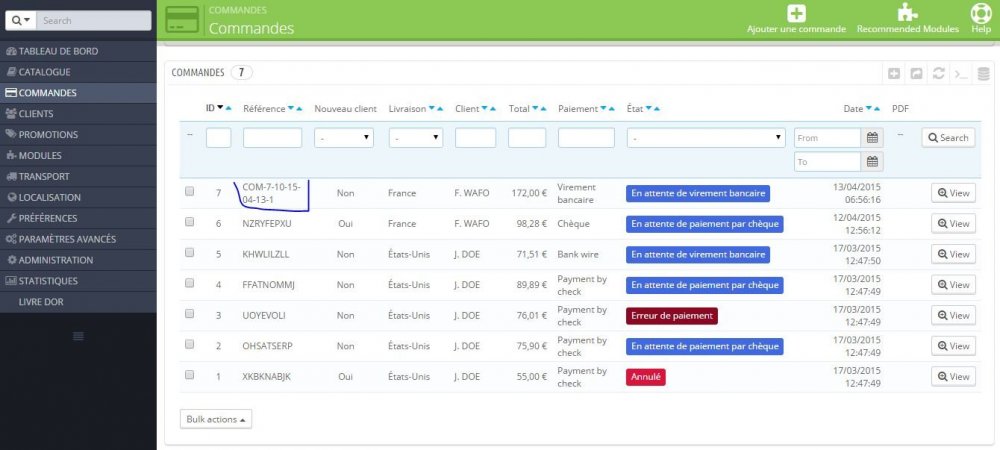This screenshot has width=1000, height=450.
Task: Open Recommended Modules puzzle icon
Action: click(908, 13)
